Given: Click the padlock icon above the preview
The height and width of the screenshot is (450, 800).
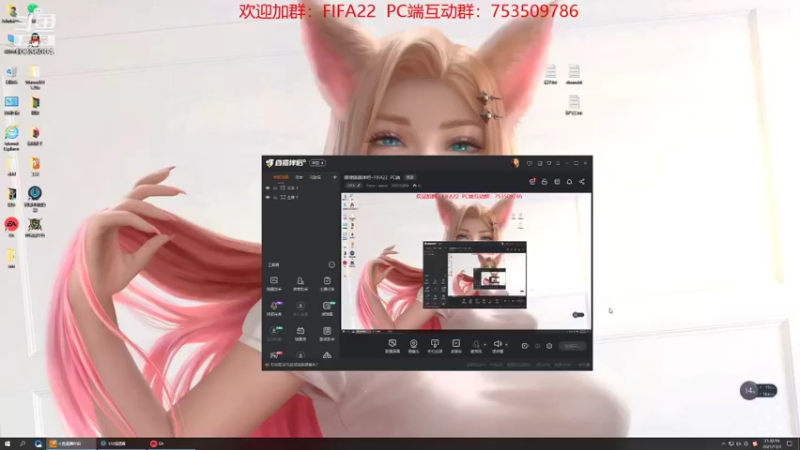Looking at the screenshot, I should pyautogui.click(x=544, y=182).
